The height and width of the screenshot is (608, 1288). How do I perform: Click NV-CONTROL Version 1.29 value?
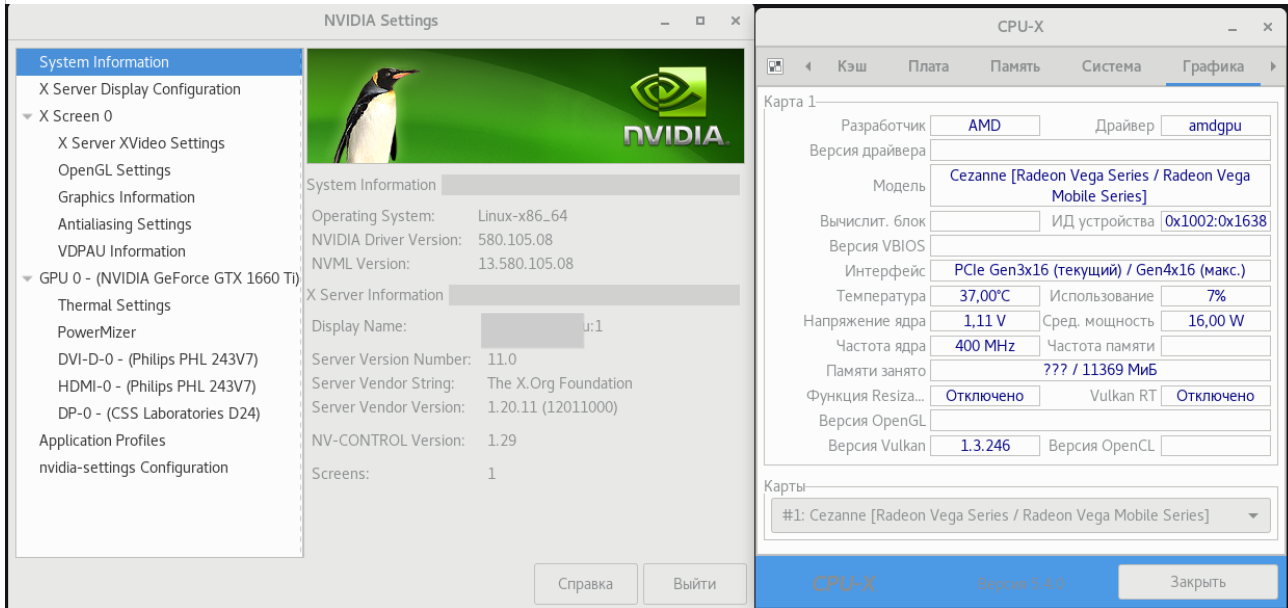[x=502, y=440]
